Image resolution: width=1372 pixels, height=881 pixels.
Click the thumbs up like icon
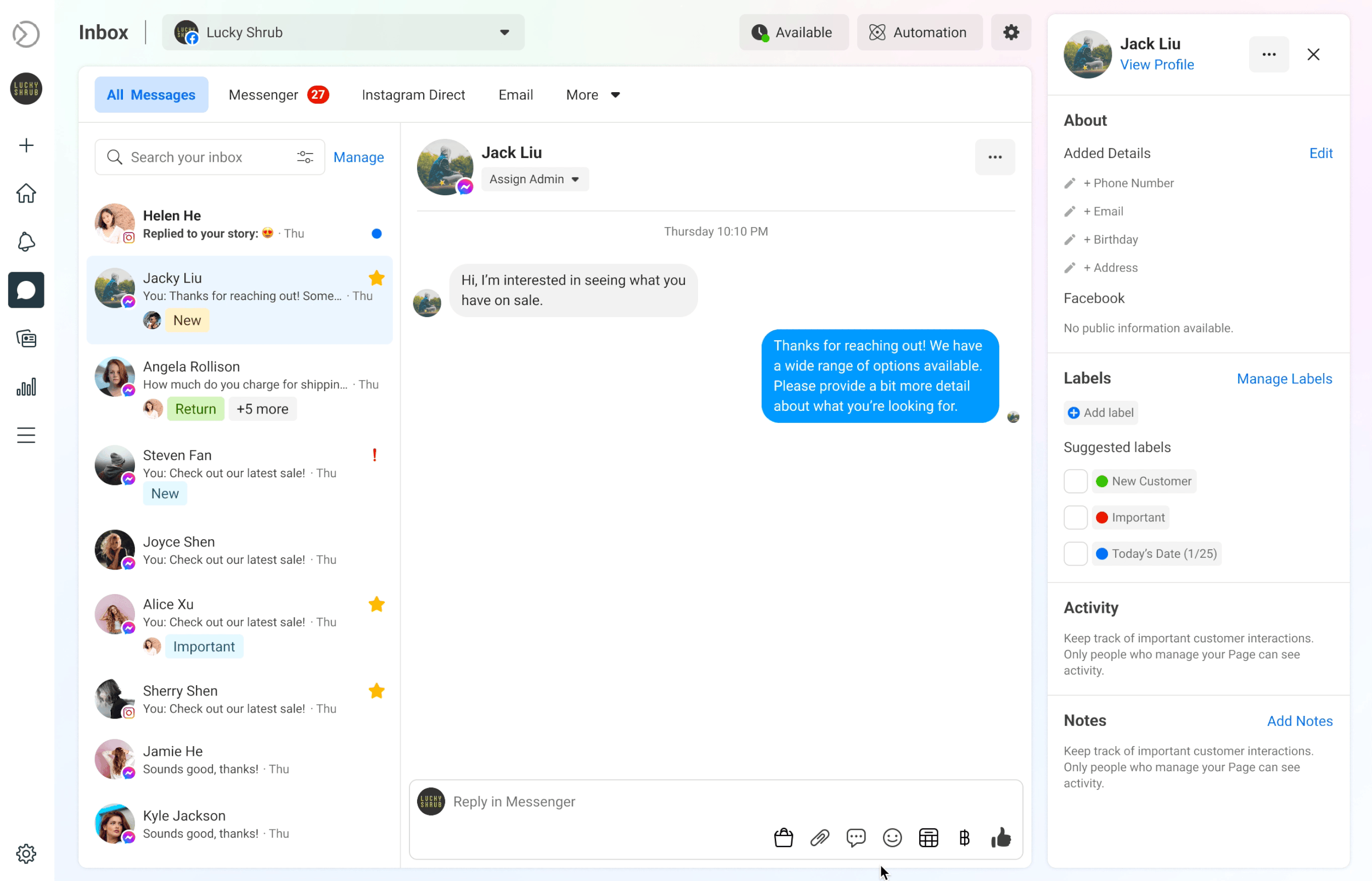[x=1000, y=838]
